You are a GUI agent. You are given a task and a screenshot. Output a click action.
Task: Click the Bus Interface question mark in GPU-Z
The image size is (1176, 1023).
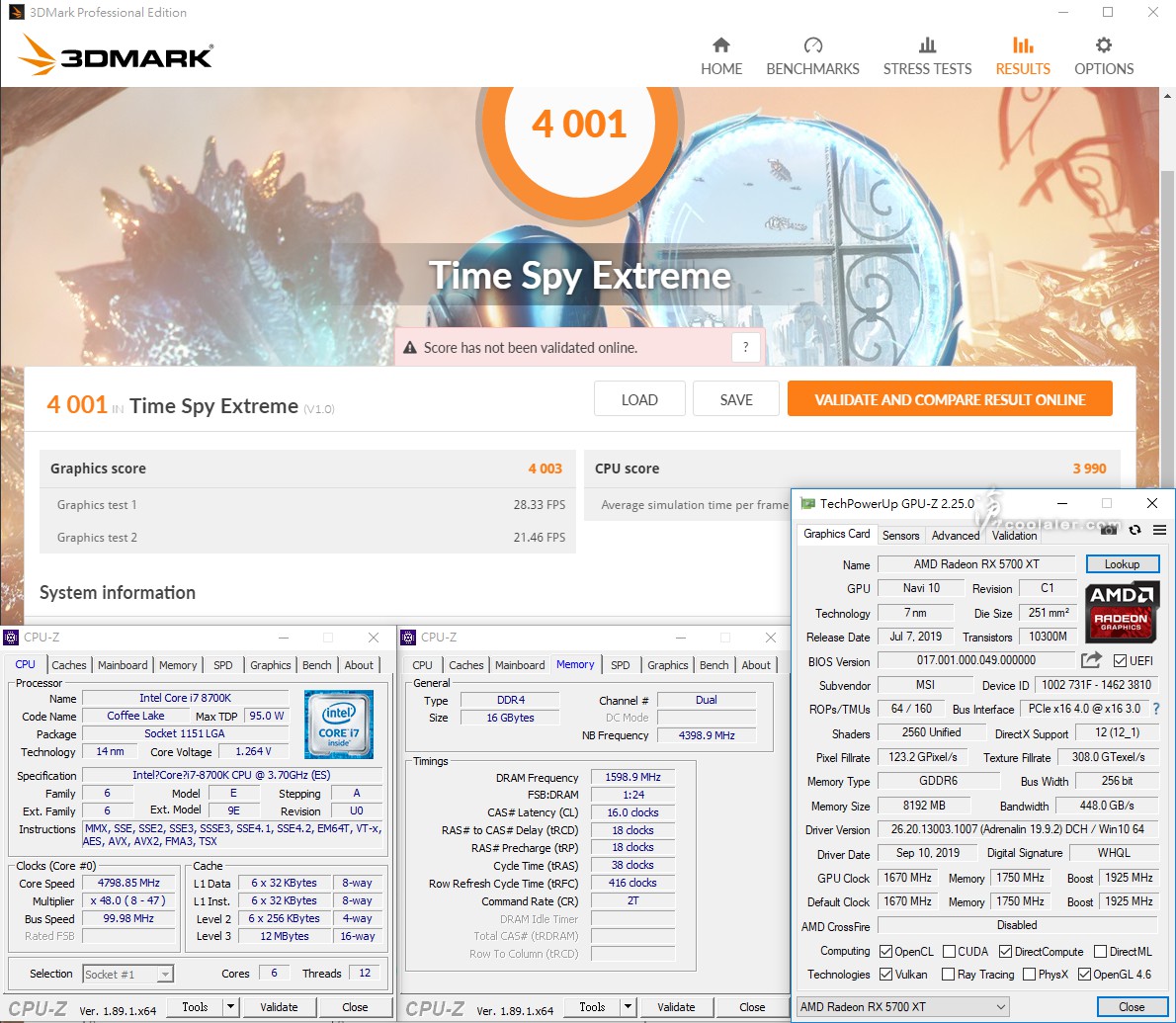coord(1156,709)
